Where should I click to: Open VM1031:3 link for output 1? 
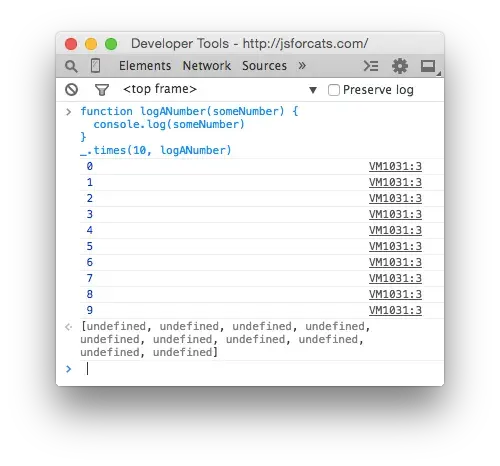395,182
